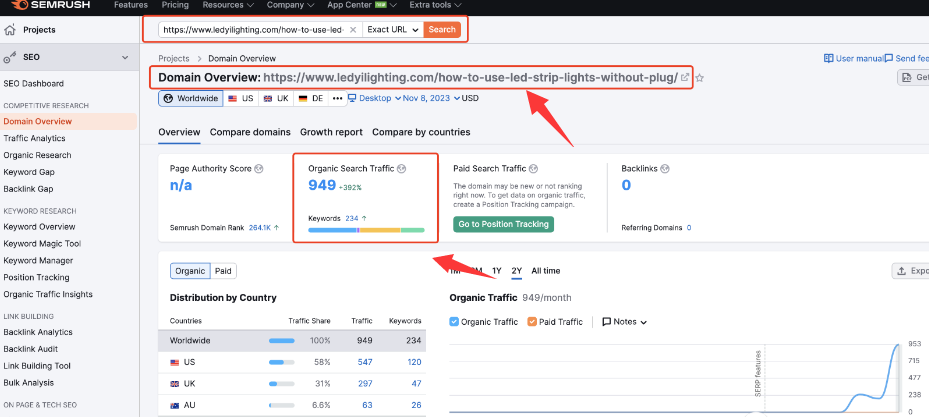Open Organic Research in sidebar
The width and height of the screenshot is (929, 417).
tap(37, 155)
